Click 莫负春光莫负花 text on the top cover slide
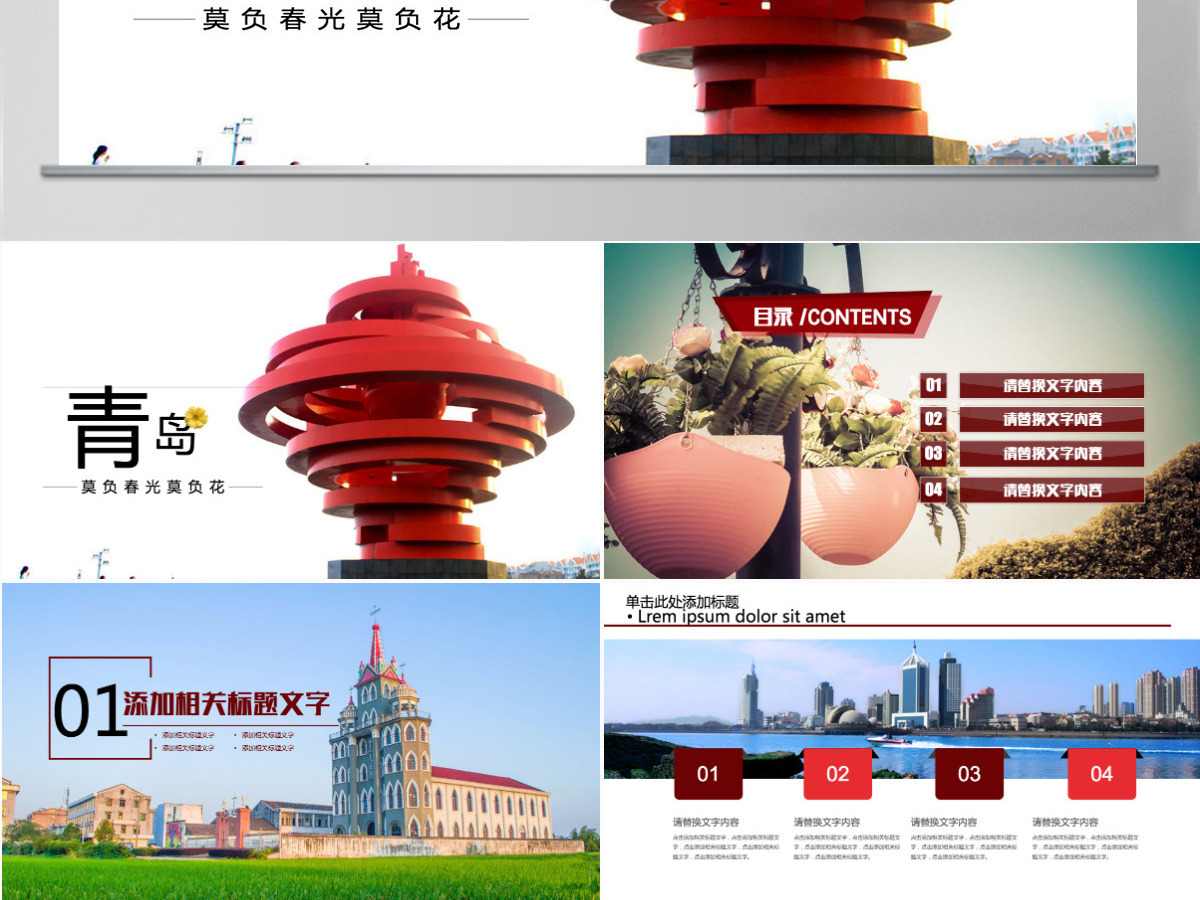Screen dimensions: 1200x900 [x=331, y=19]
